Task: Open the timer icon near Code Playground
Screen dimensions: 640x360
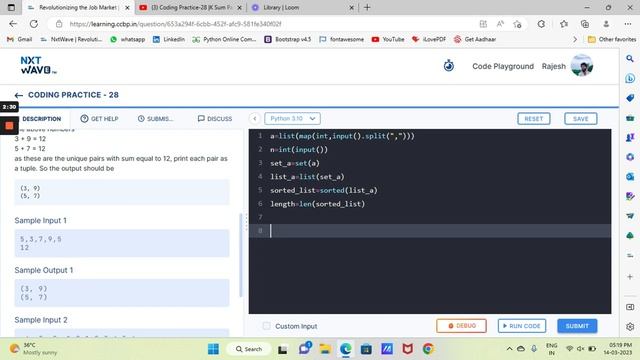Action: [449, 65]
